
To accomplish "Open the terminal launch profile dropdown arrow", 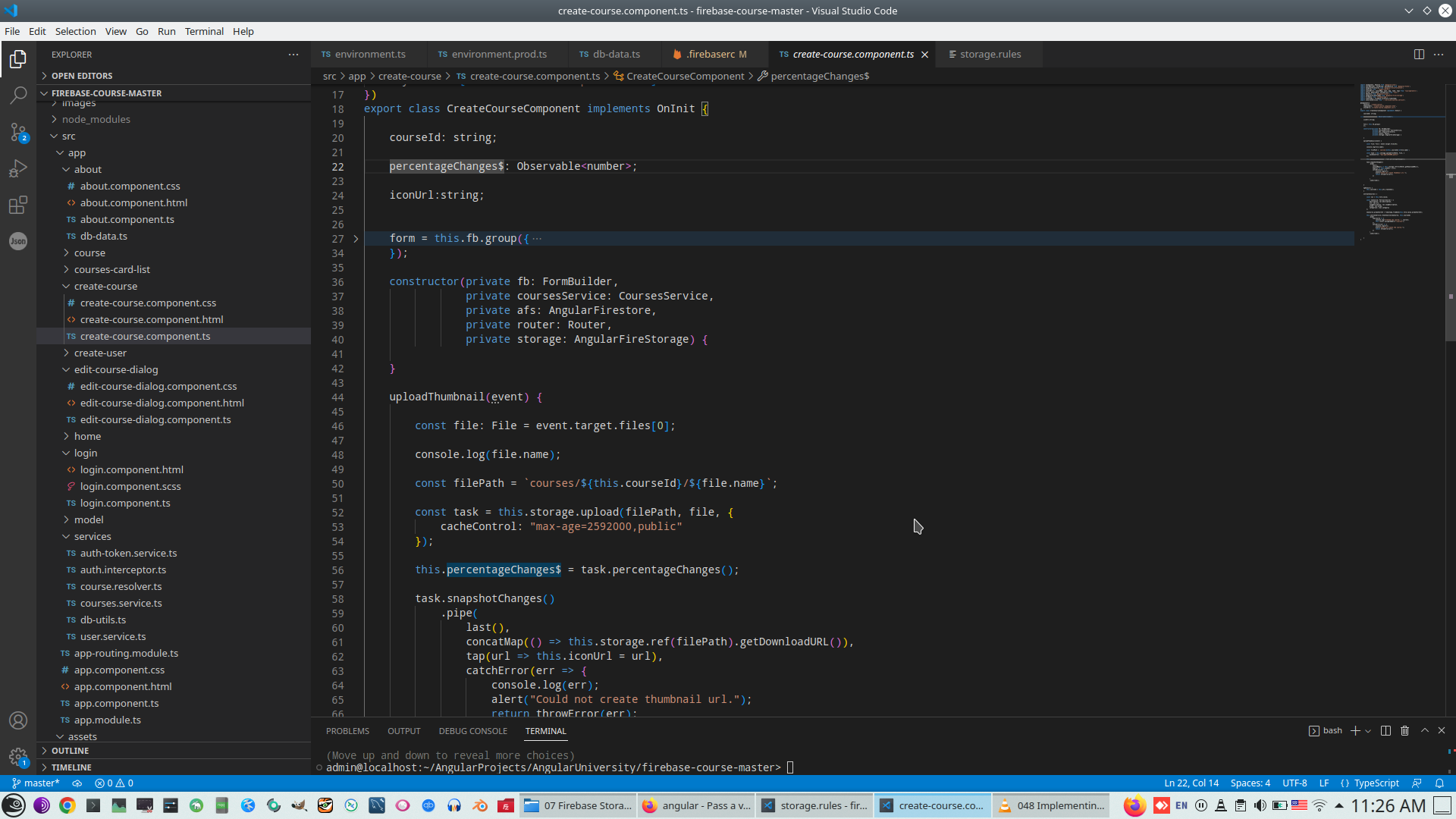I will tap(1368, 731).
